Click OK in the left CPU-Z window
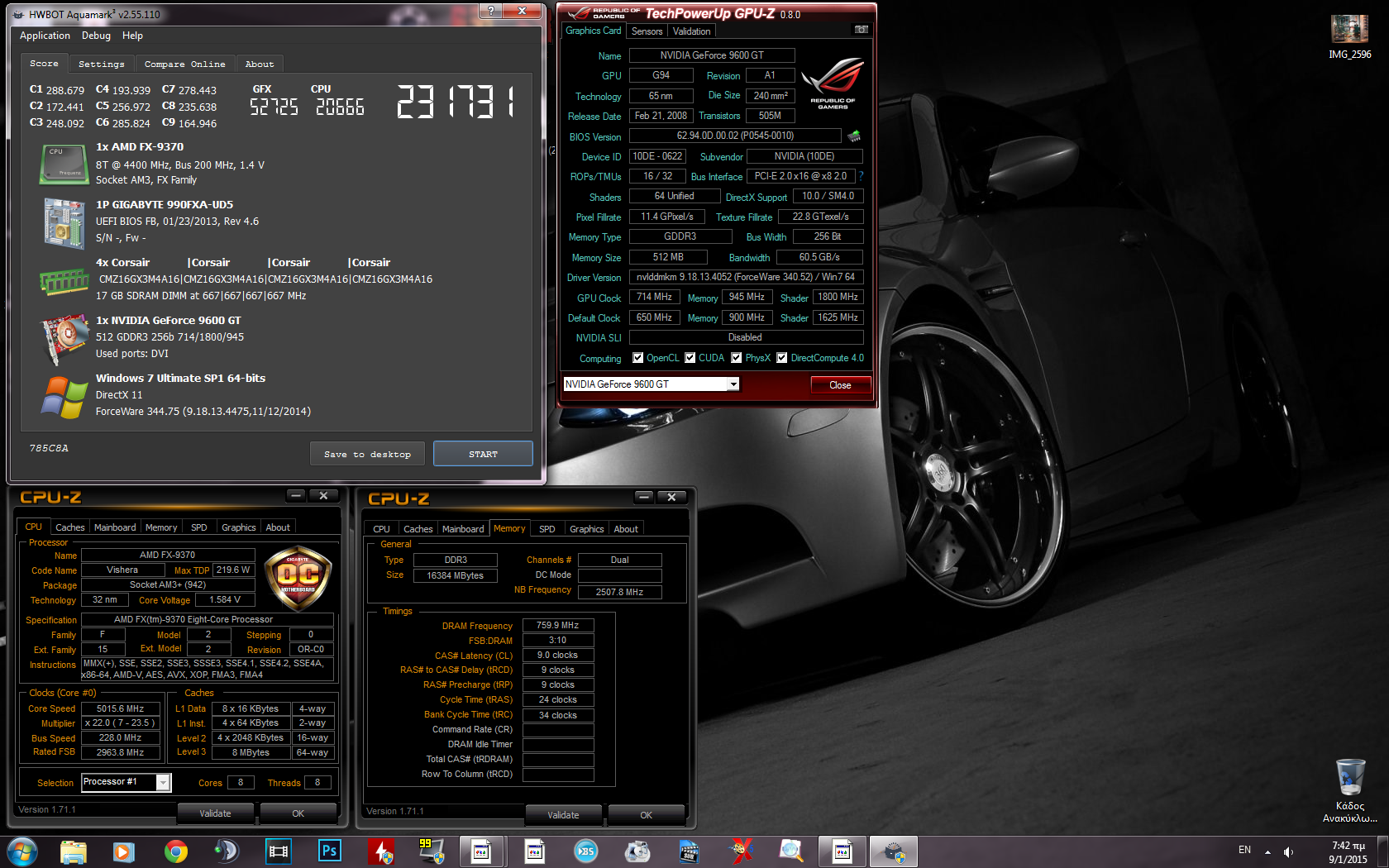This screenshot has height=868, width=1389. [x=298, y=813]
